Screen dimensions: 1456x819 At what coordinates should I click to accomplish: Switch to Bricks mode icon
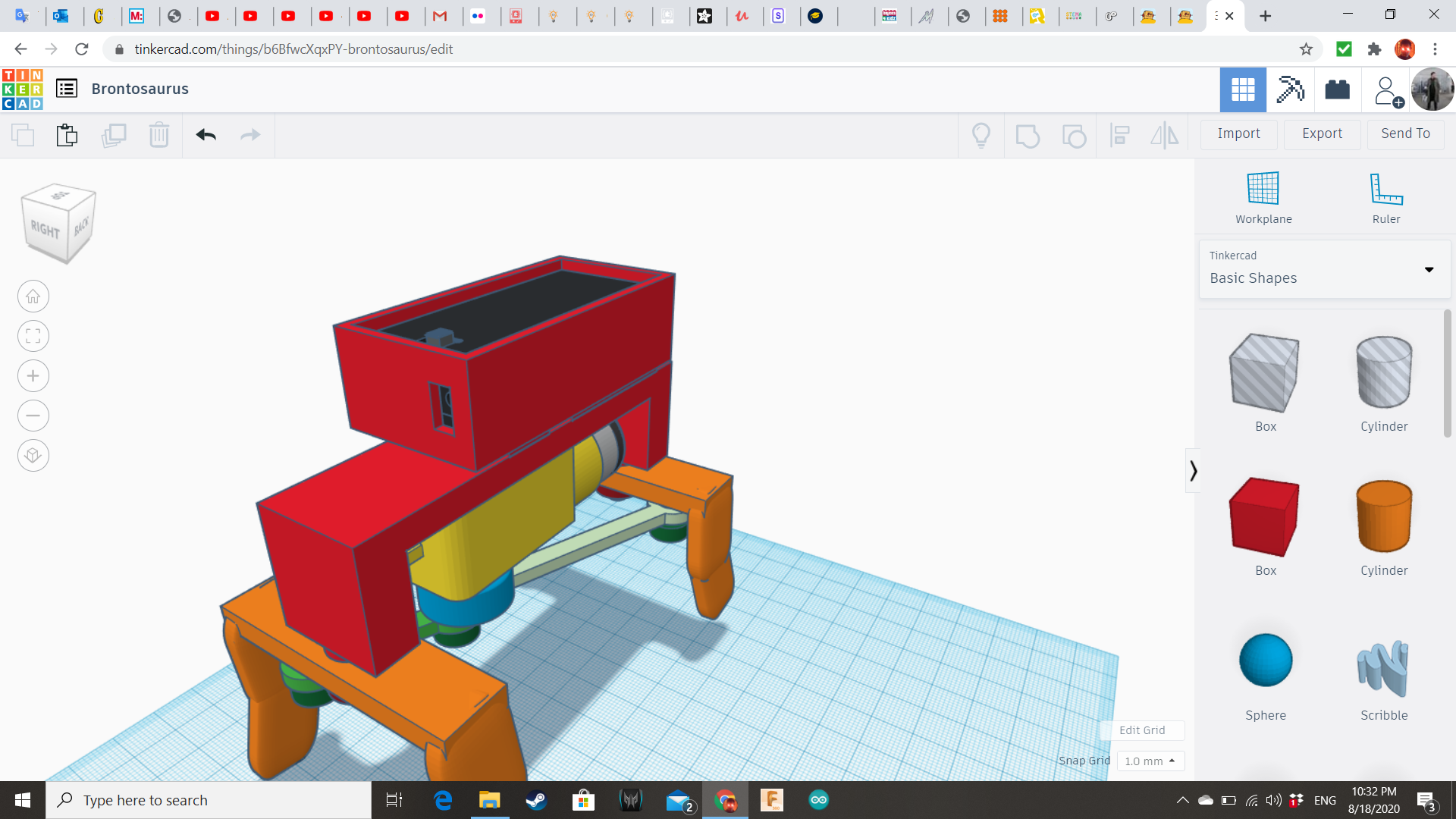coord(1337,89)
